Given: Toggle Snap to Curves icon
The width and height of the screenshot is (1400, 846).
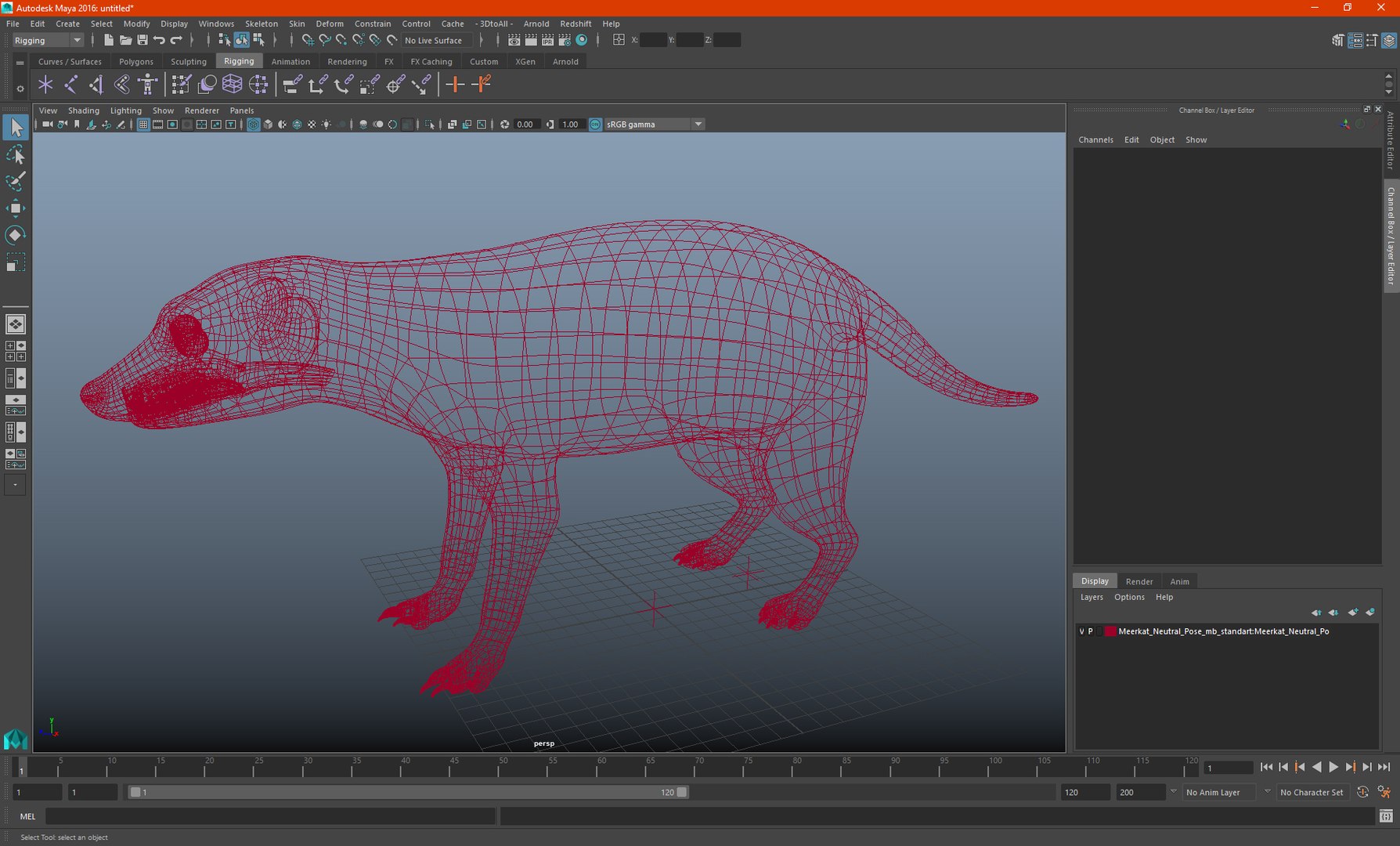Looking at the screenshot, I should pos(324,40).
